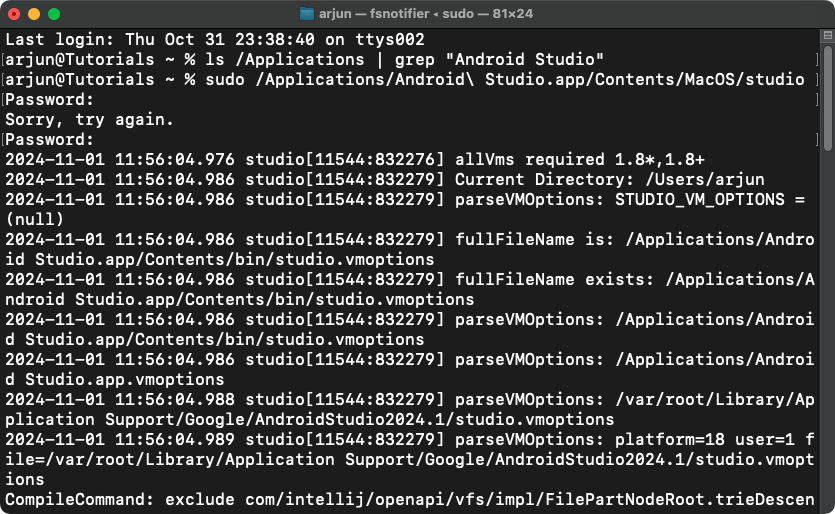Click the home folder icon in the title bar
The width and height of the screenshot is (835, 514).
(x=307, y=15)
